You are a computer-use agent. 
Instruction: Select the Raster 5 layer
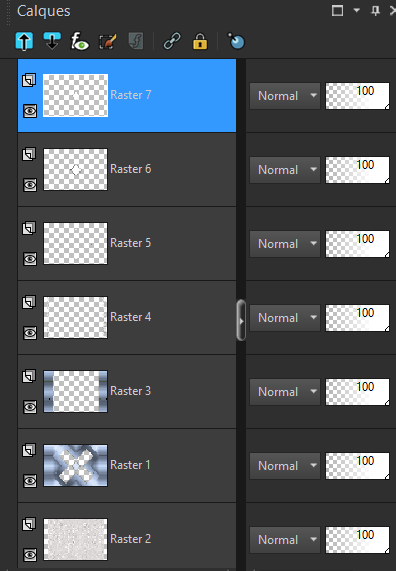click(127, 243)
